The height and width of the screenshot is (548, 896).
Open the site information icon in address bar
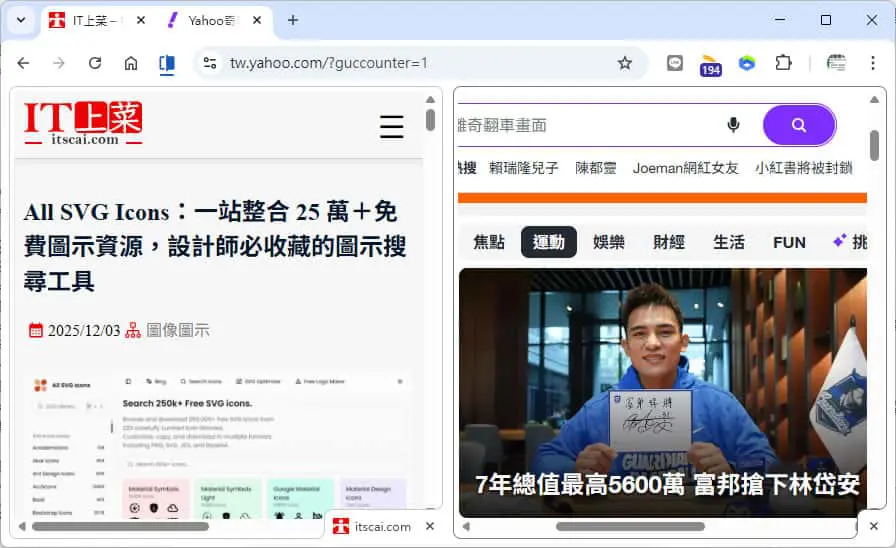[x=210, y=63]
